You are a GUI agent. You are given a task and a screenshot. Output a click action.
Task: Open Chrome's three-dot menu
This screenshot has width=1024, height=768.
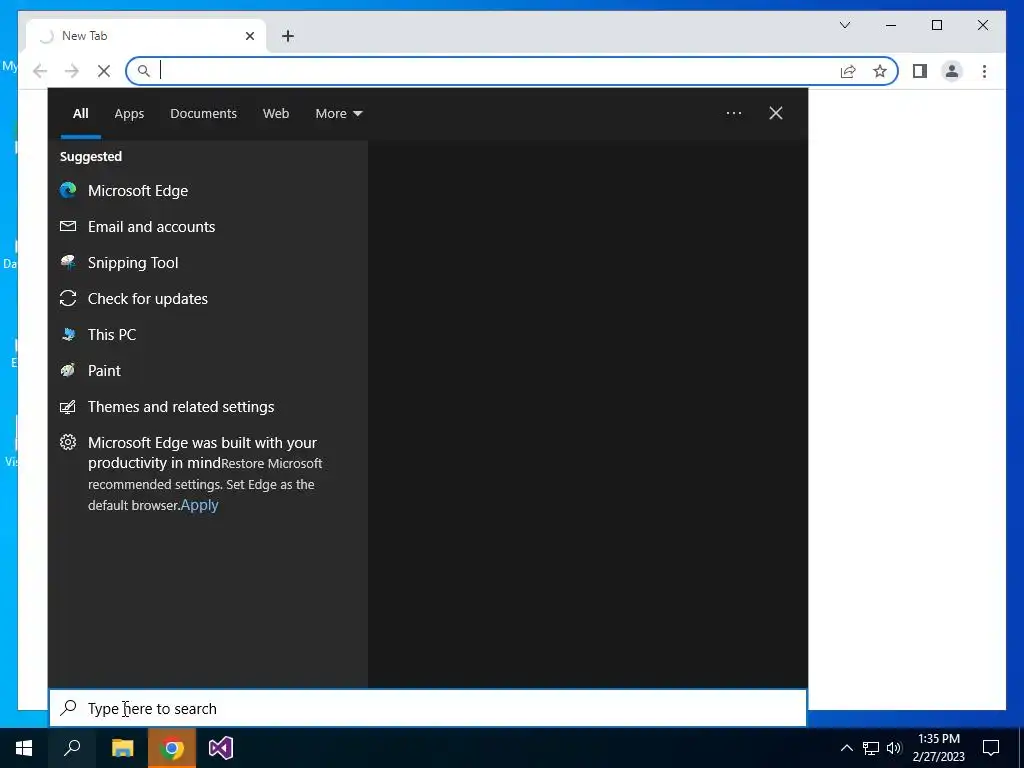tap(984, 71)
